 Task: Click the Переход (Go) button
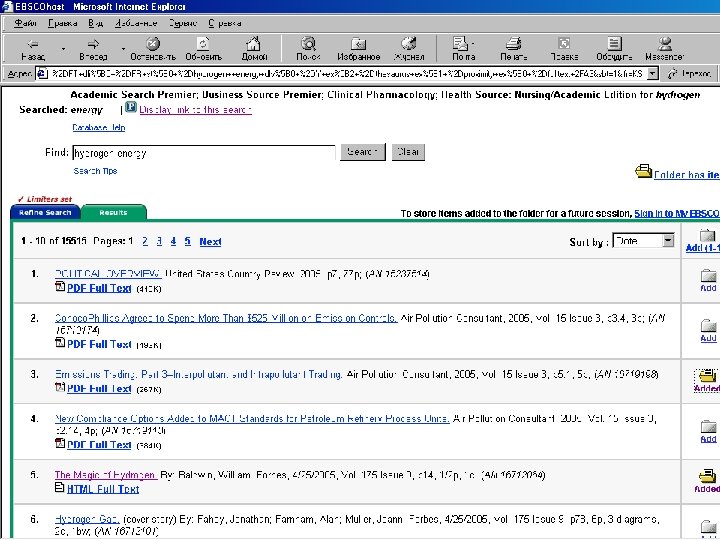pos(690,73)
